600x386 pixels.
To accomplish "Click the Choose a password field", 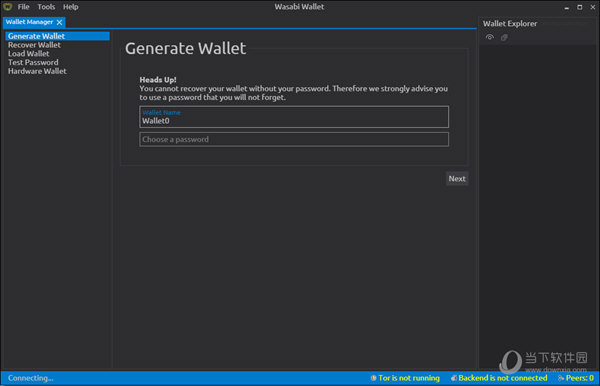I will click(x=294, y=139).
